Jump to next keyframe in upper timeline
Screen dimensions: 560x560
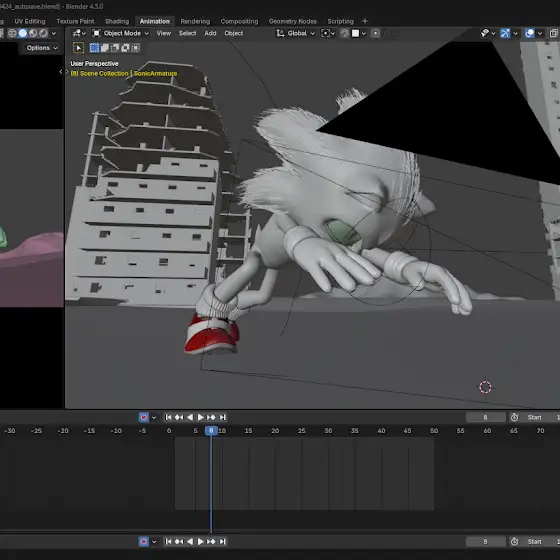[211, 417]
